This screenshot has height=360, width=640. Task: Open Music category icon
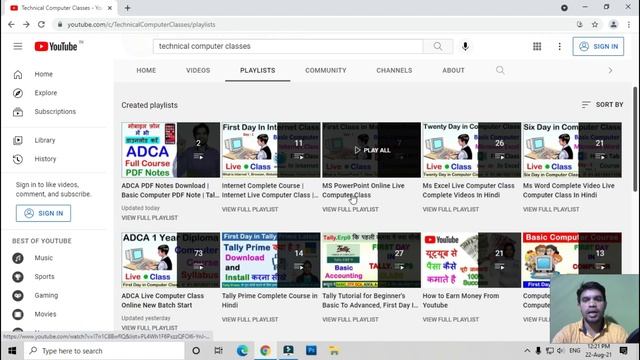coord(18,258)
